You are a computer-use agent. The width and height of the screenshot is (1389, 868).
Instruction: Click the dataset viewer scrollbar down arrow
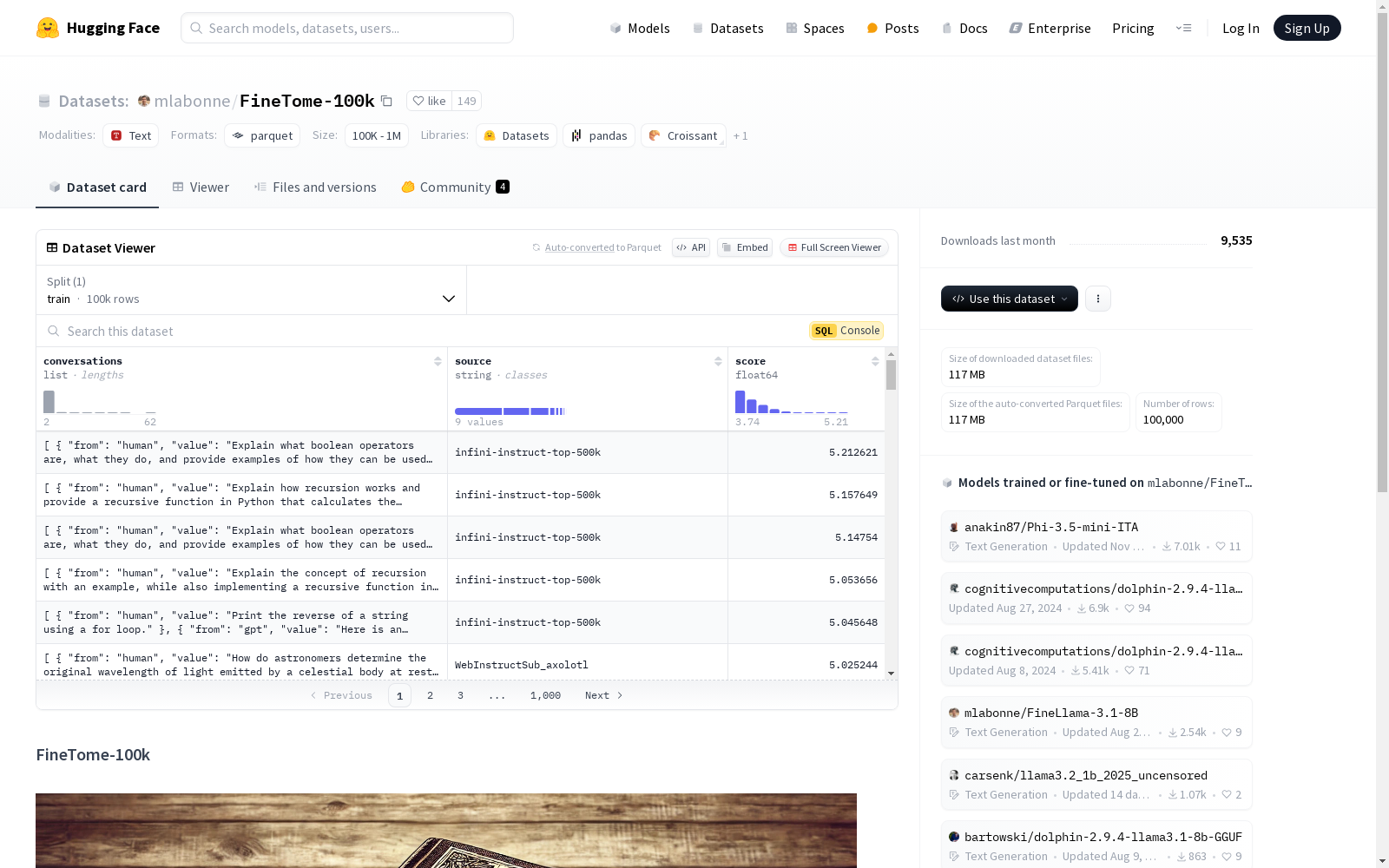pyautogui.click(x=891, y=674)
